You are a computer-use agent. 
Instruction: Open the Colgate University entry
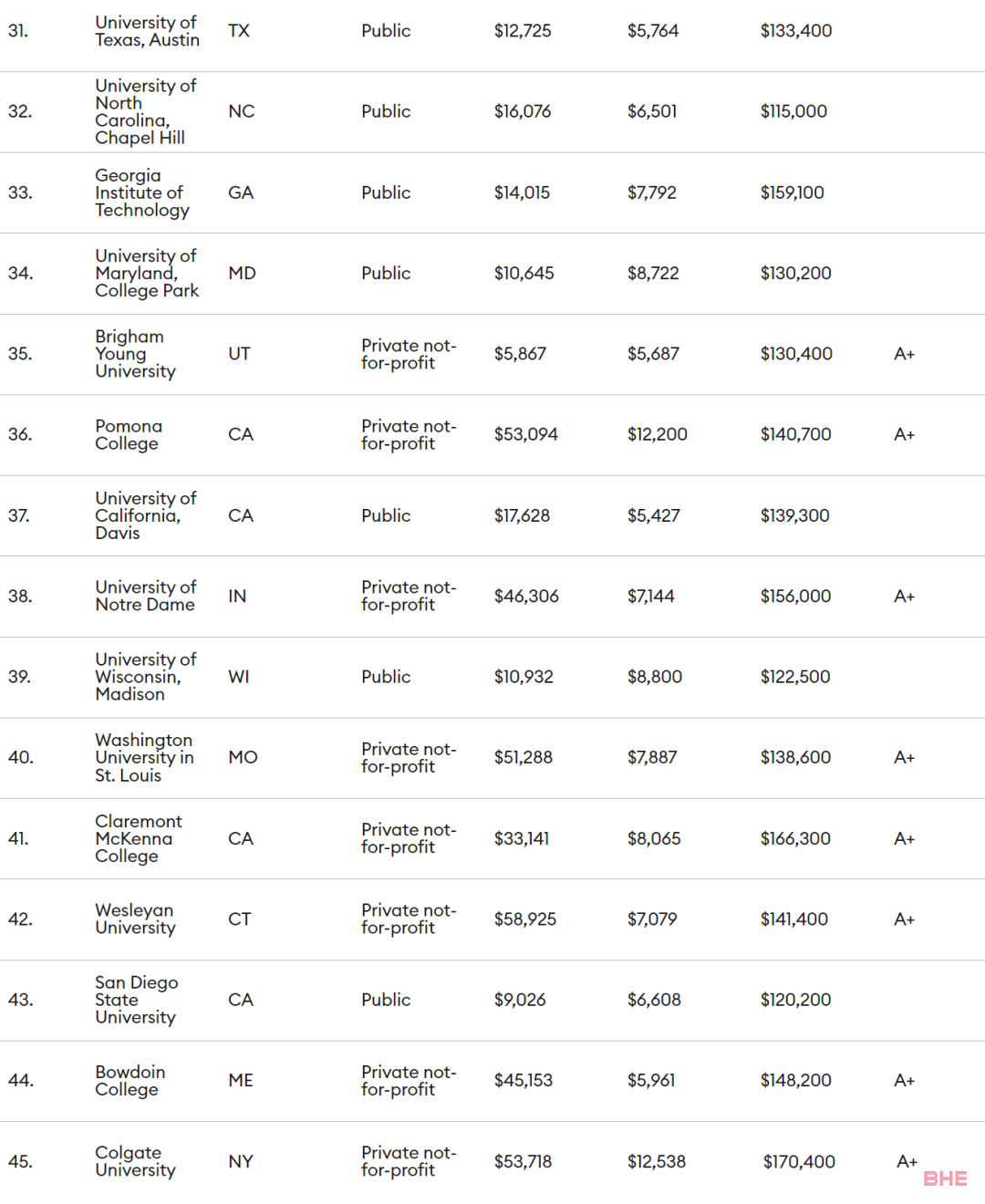tap(135, 1161)
